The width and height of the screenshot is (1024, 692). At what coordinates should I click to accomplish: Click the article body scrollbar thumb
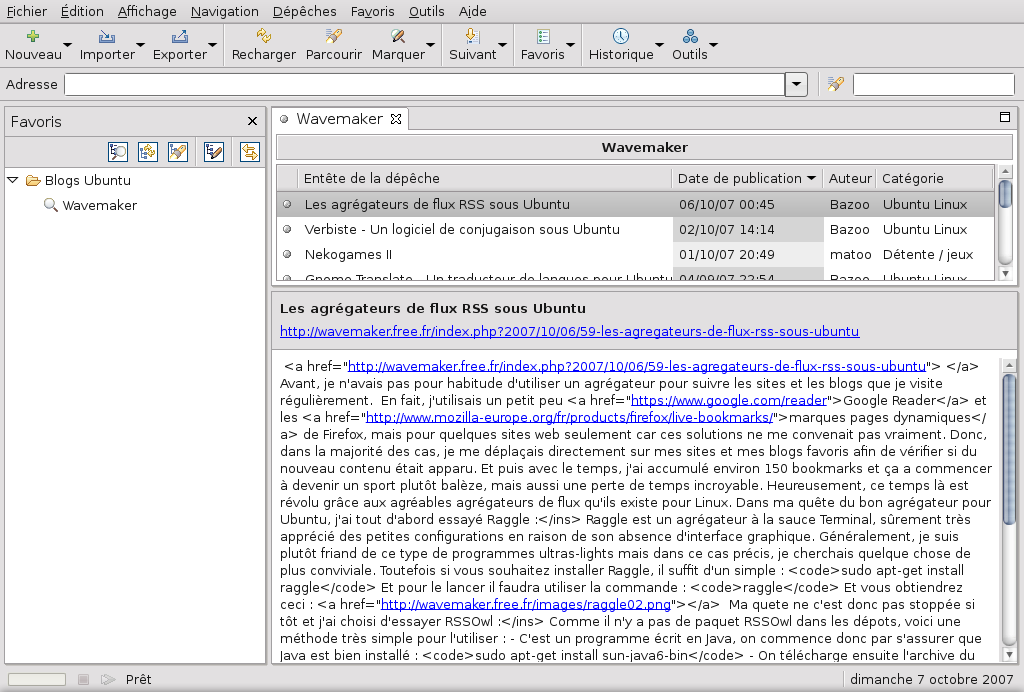tap(1009, 448)
